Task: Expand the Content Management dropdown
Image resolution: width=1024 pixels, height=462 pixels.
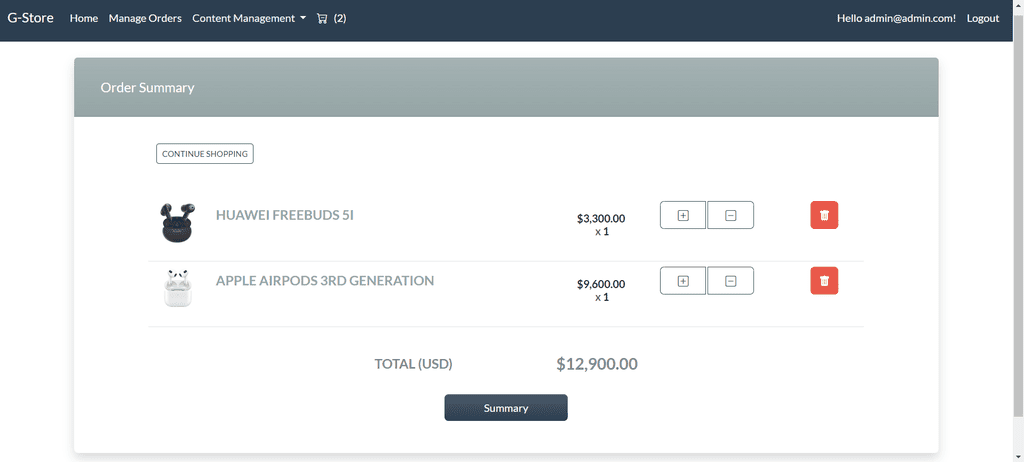Action: point(249,18)
